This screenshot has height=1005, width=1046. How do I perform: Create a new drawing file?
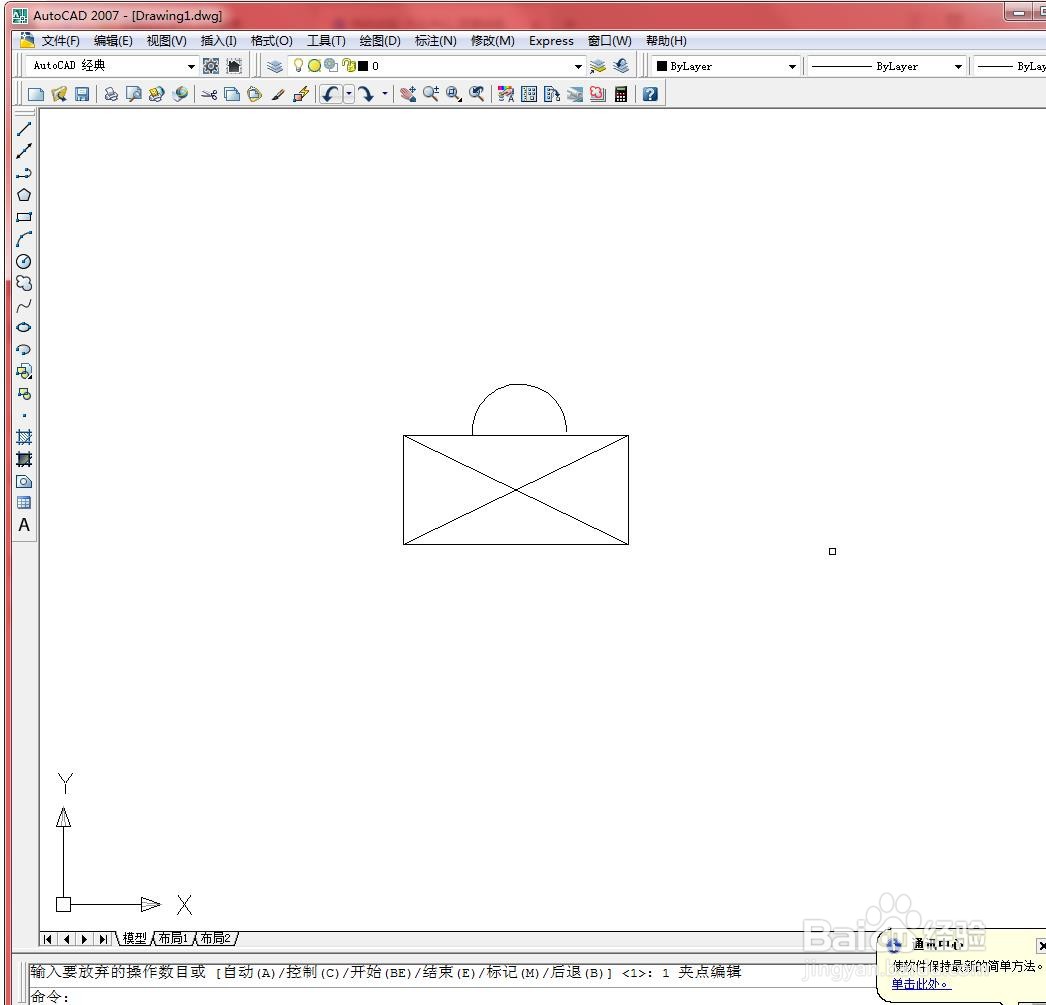click(36, 95)
